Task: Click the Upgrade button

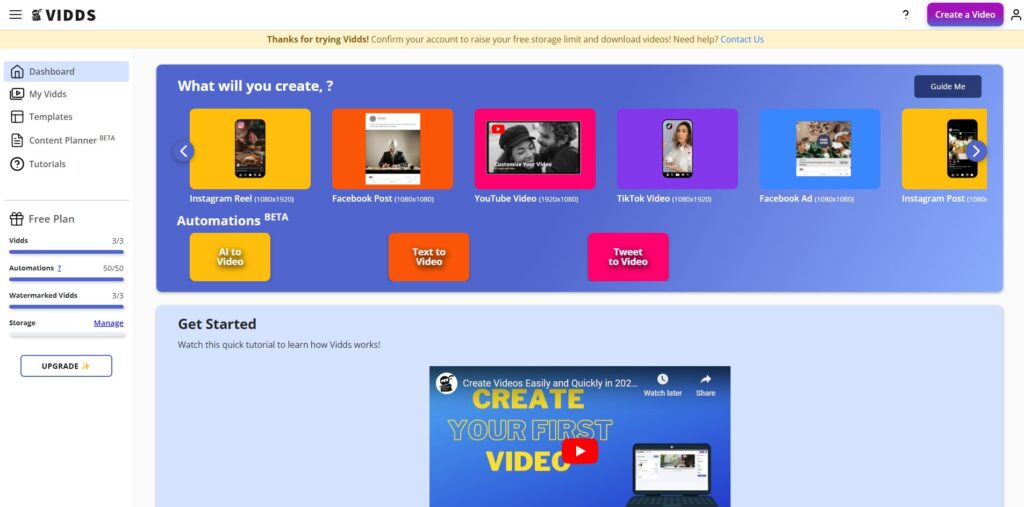Action: (x=66, y=366)
